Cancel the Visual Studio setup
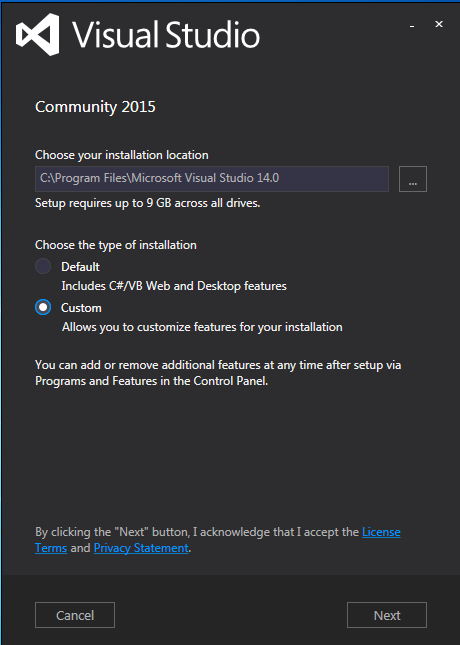The width and height of the screenshot is (460, 645). 75,615
